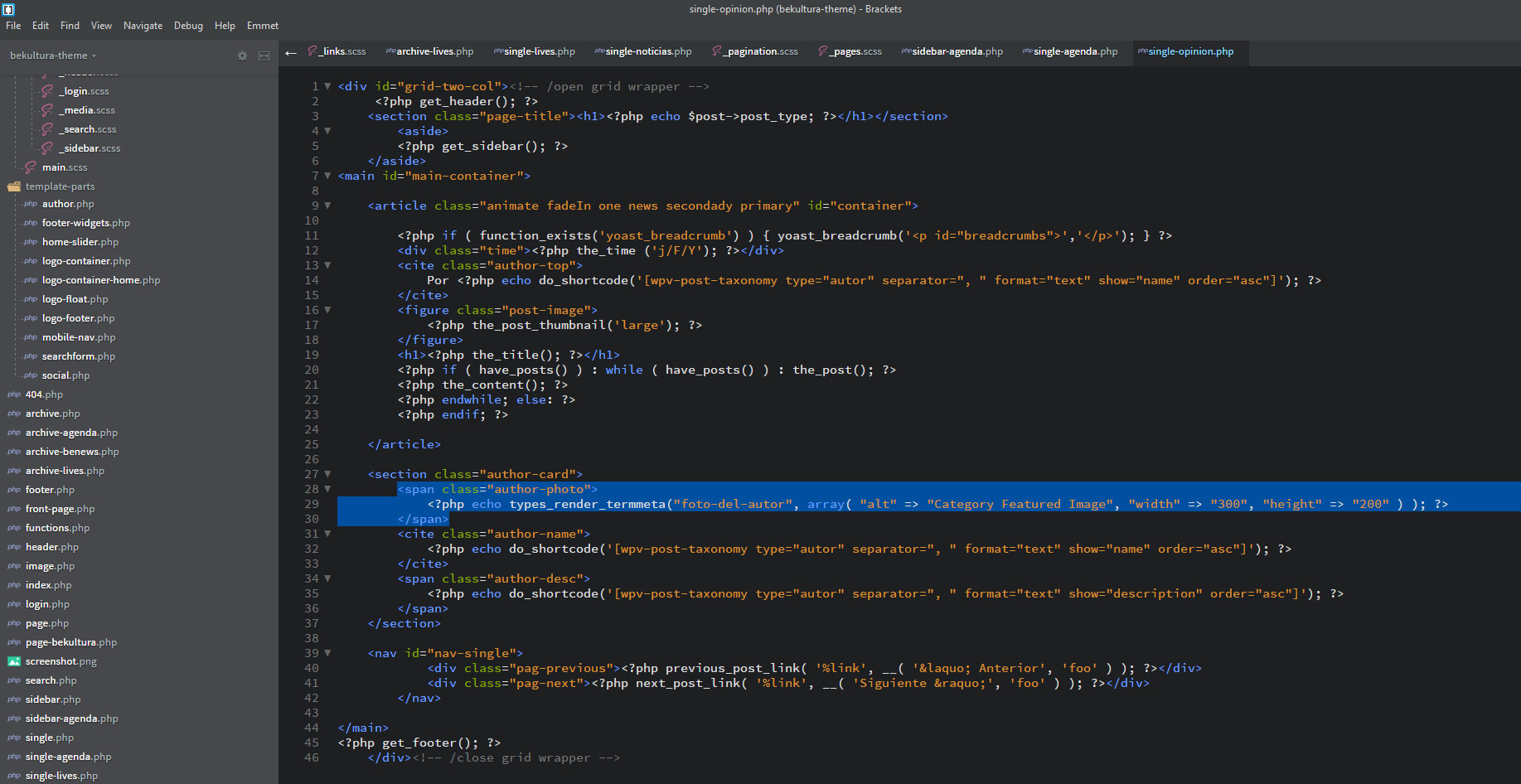Switch to the single-lives.php tab
The width and height of the screenshot is (1521, 784).
click(x=534, y=51)
